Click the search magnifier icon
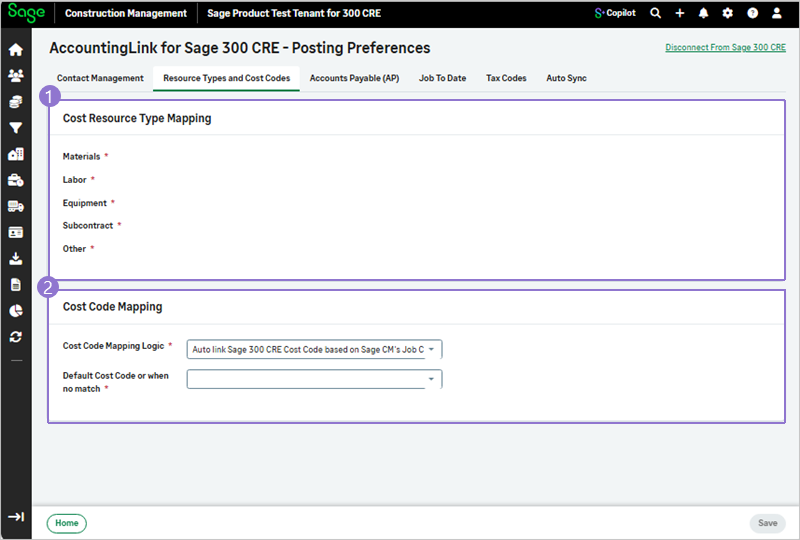This screenshot has width=800, height=540. (656, 13)
